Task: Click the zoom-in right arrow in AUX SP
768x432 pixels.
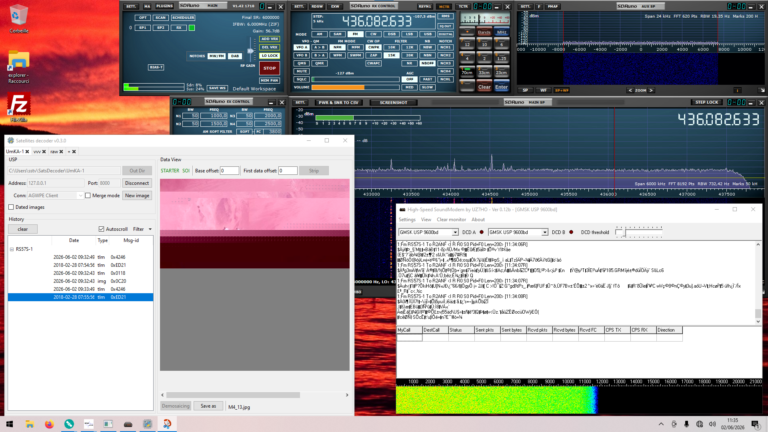Action: point(651,90)
